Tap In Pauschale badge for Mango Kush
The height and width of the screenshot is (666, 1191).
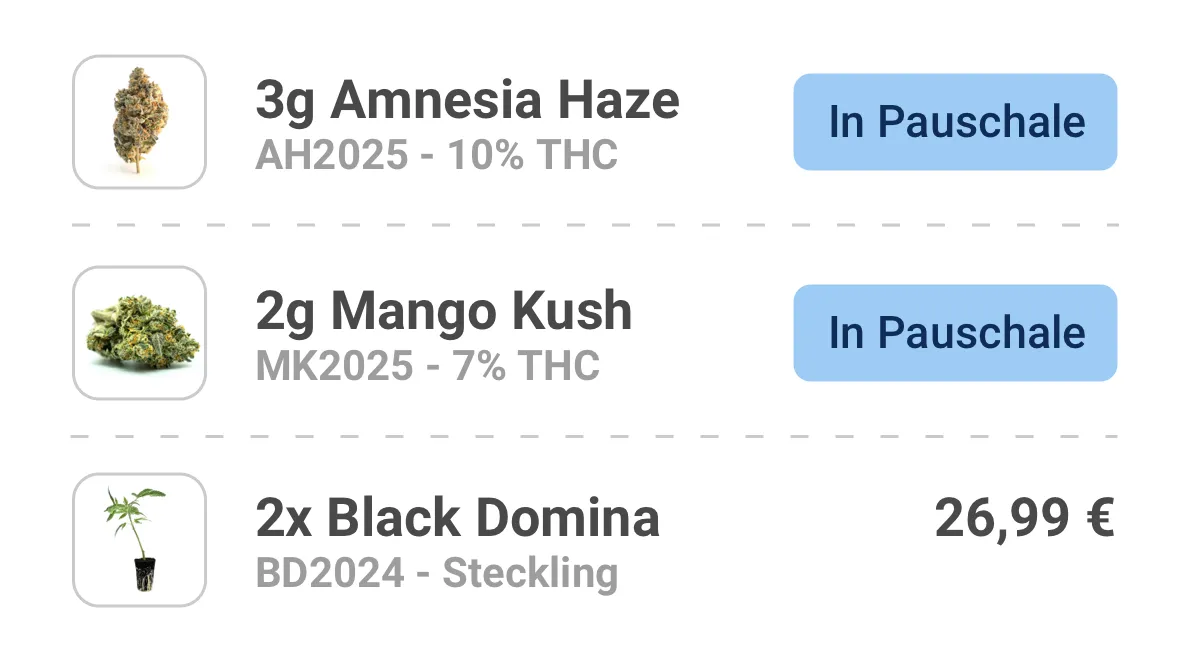point(956,333)
